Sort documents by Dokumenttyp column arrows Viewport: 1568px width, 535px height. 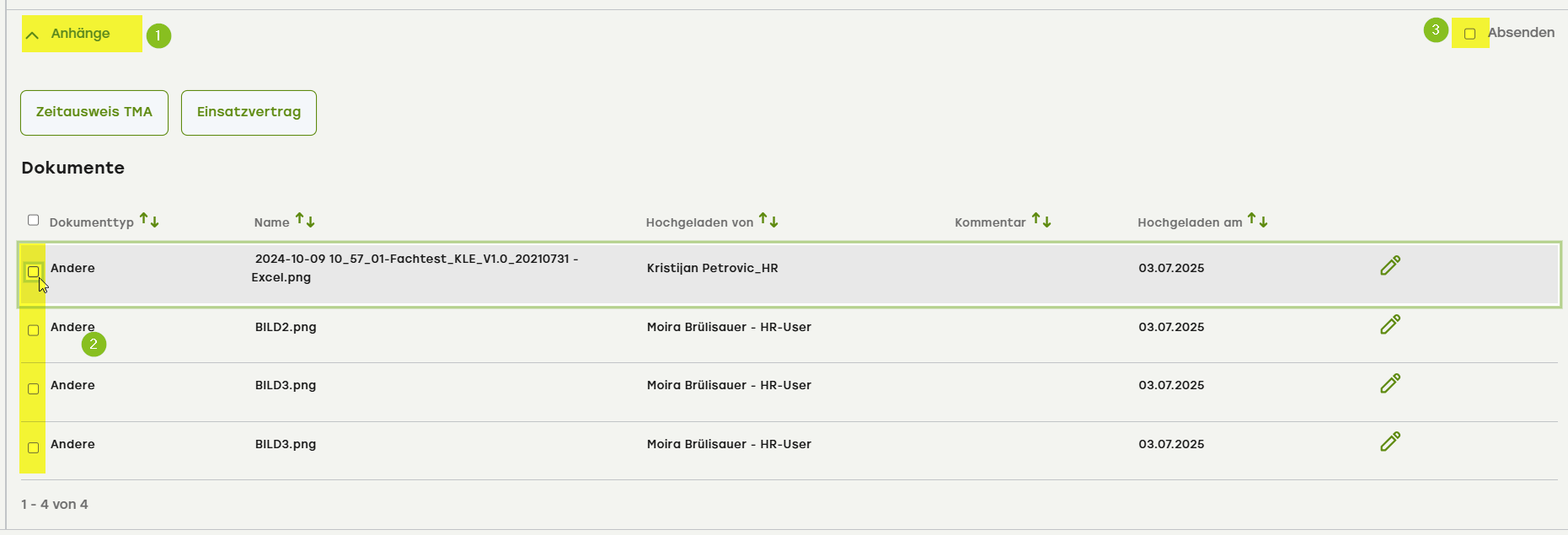(149, 221)
